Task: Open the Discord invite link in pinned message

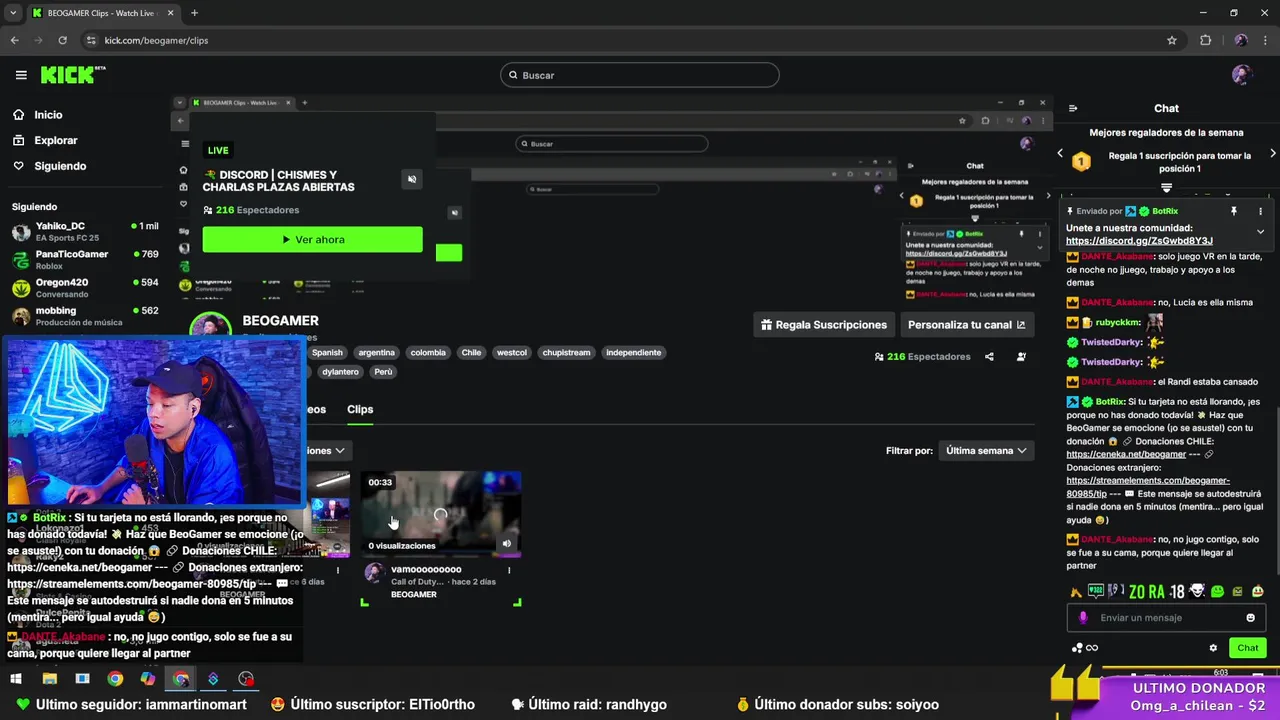Action: coord(1139,241)
